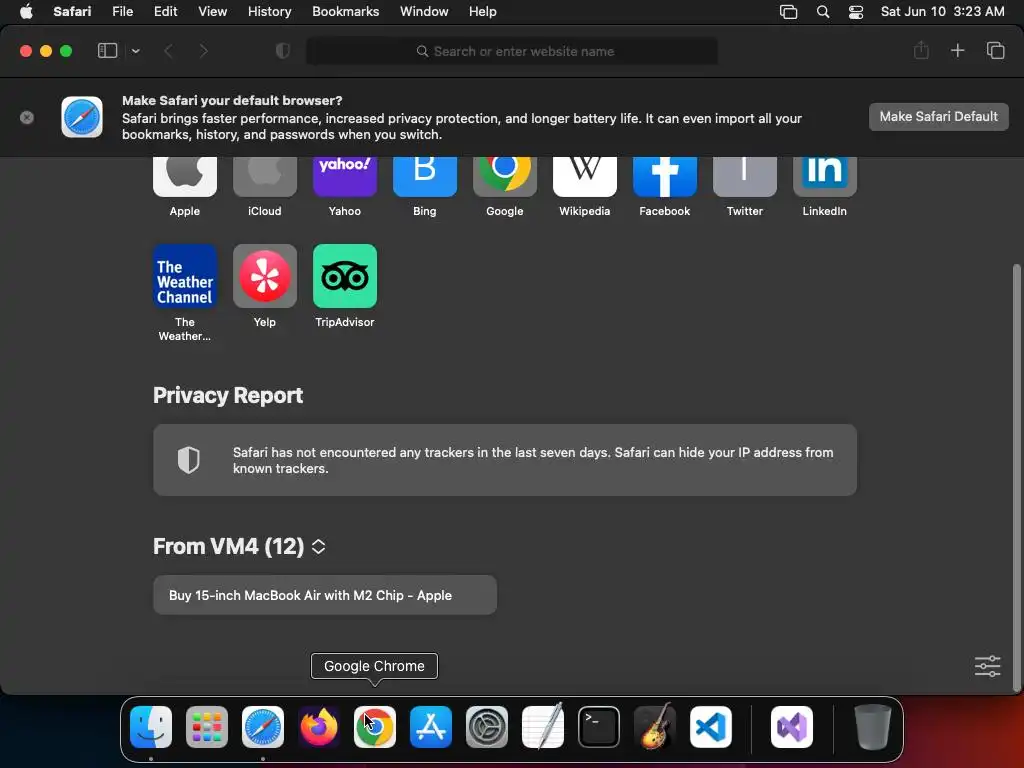Launch GarageBand from the Dock

coord(655,726)
